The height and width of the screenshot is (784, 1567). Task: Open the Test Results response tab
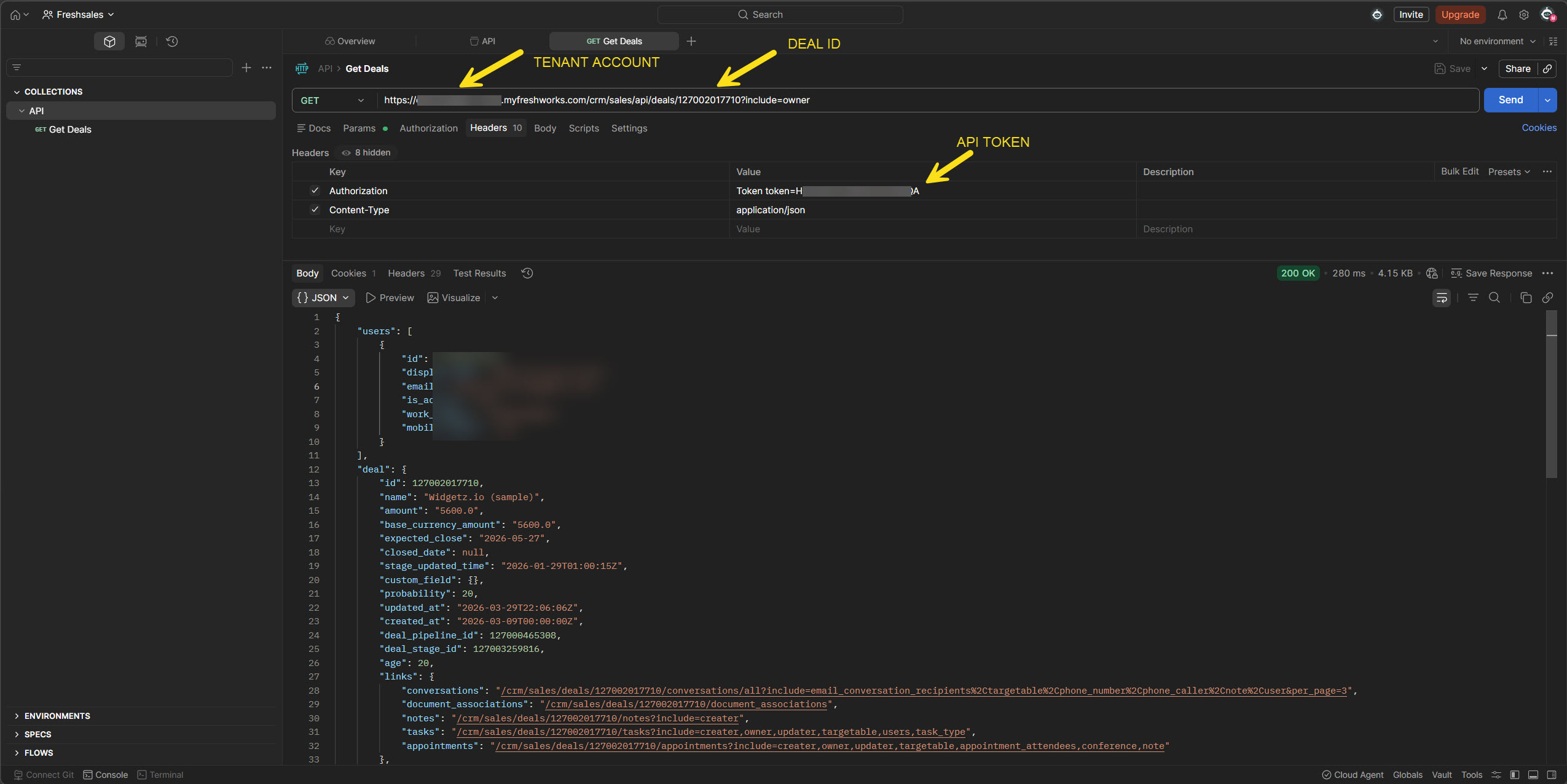[479, 273]
